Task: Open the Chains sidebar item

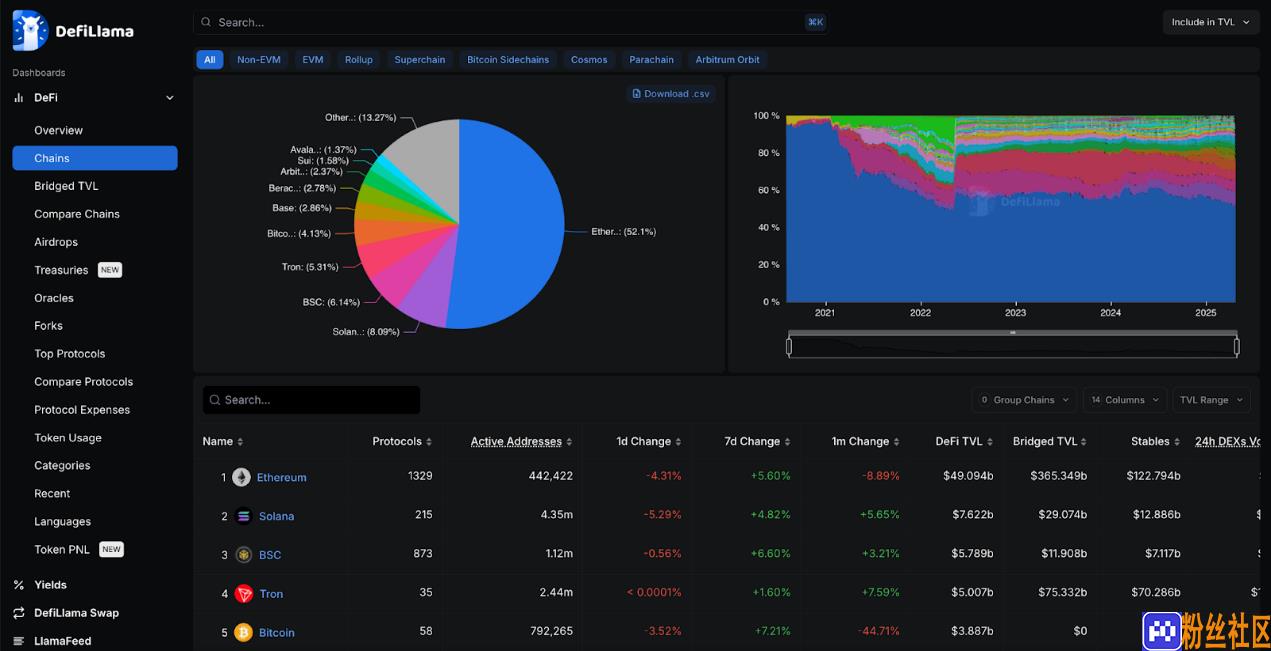Action: point(95,158)
